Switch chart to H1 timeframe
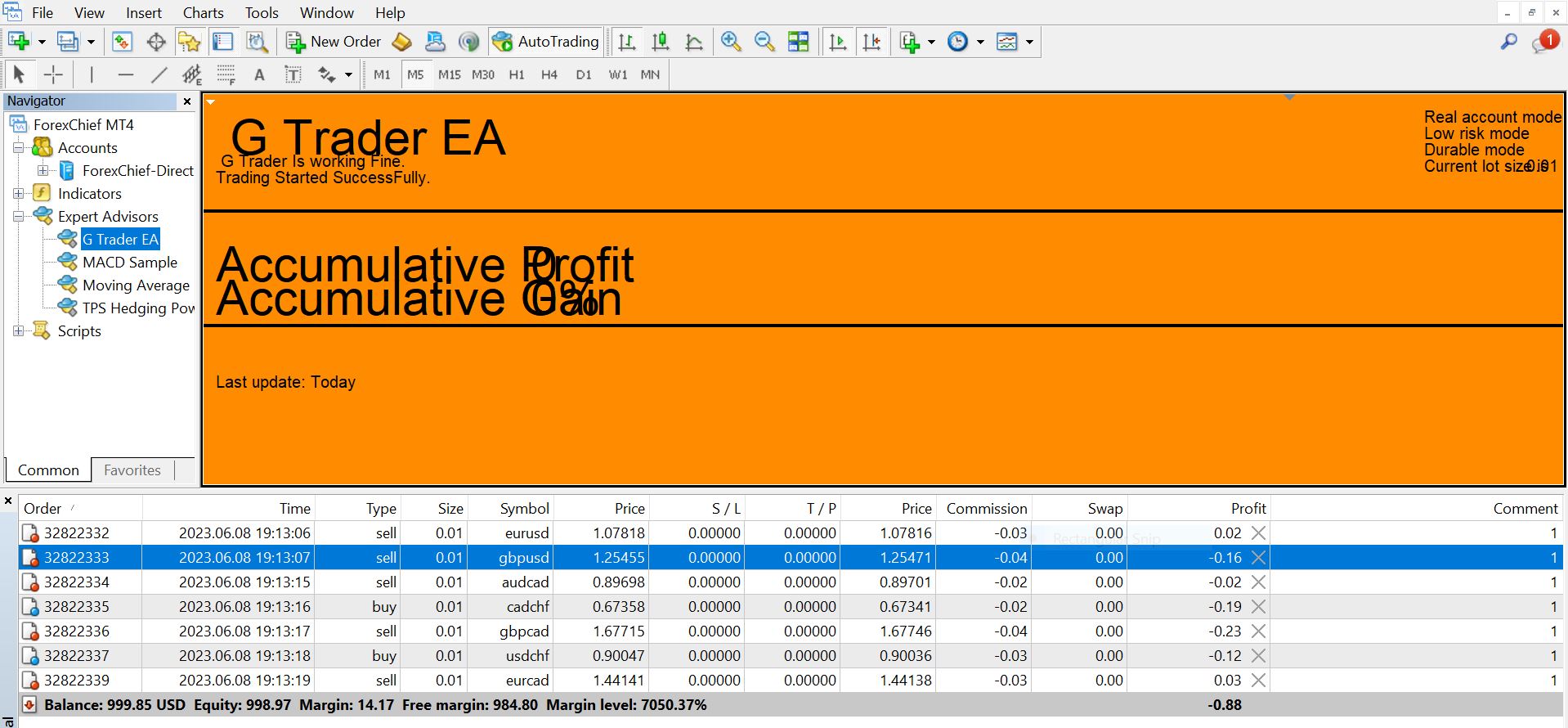 pyautogui.click(x=517, y=75)
